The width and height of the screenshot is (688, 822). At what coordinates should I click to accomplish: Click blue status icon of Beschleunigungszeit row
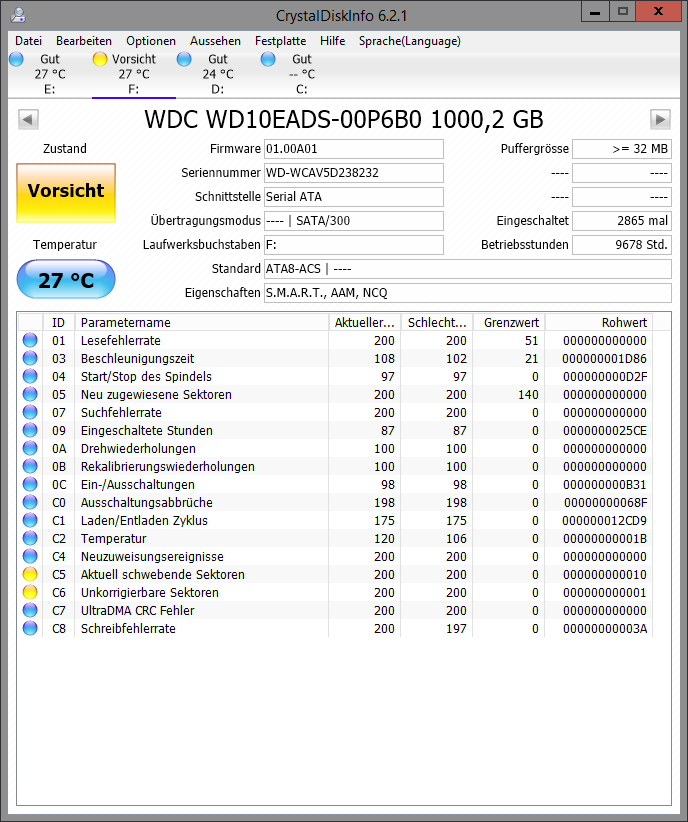30,359
